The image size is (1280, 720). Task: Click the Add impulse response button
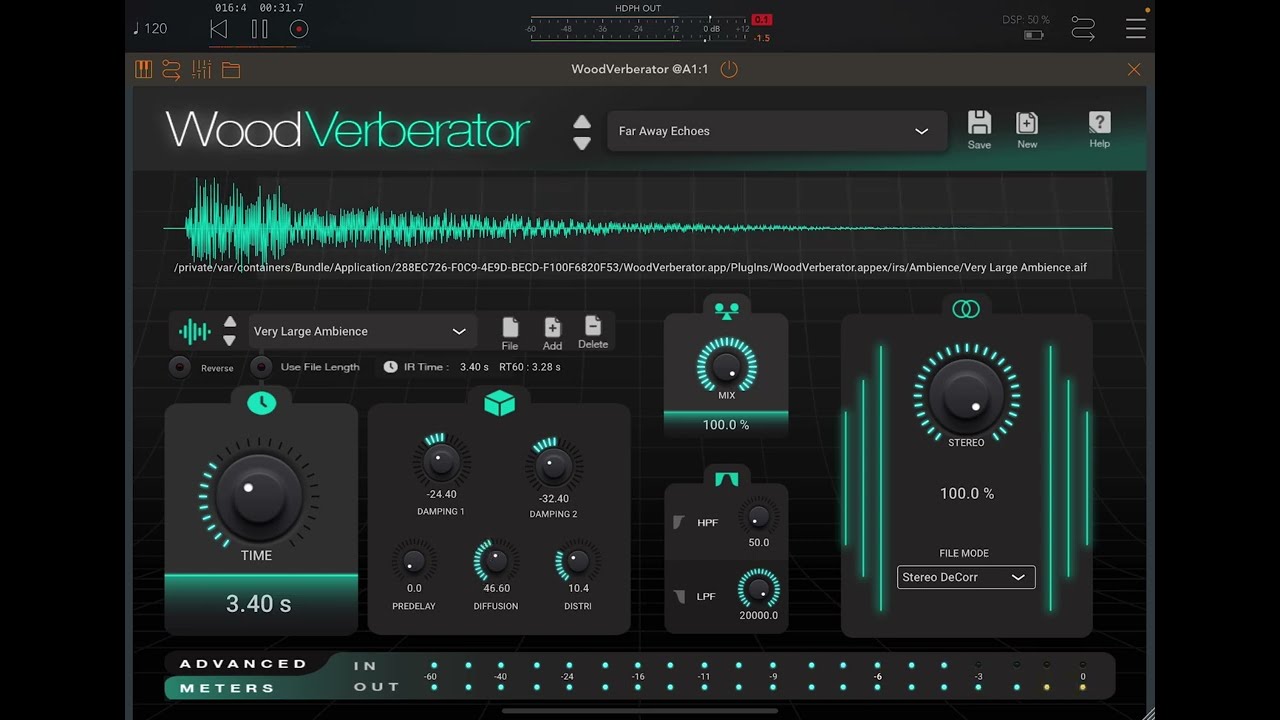click(552, 333)
